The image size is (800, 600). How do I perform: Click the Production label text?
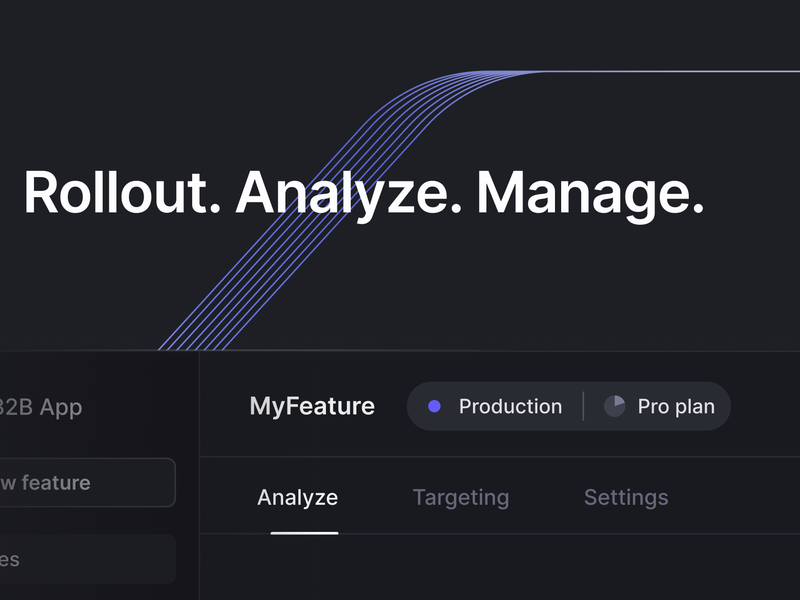coord(510,406)
